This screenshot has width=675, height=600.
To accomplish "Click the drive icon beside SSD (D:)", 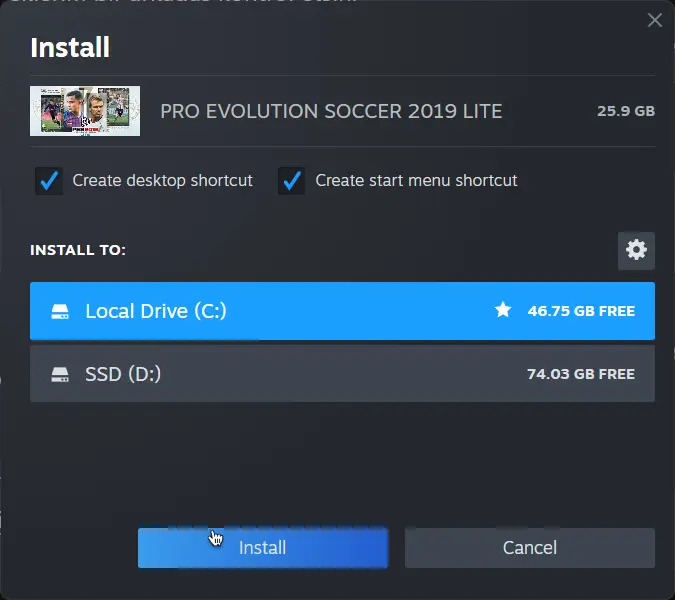I will pos(60,374).
